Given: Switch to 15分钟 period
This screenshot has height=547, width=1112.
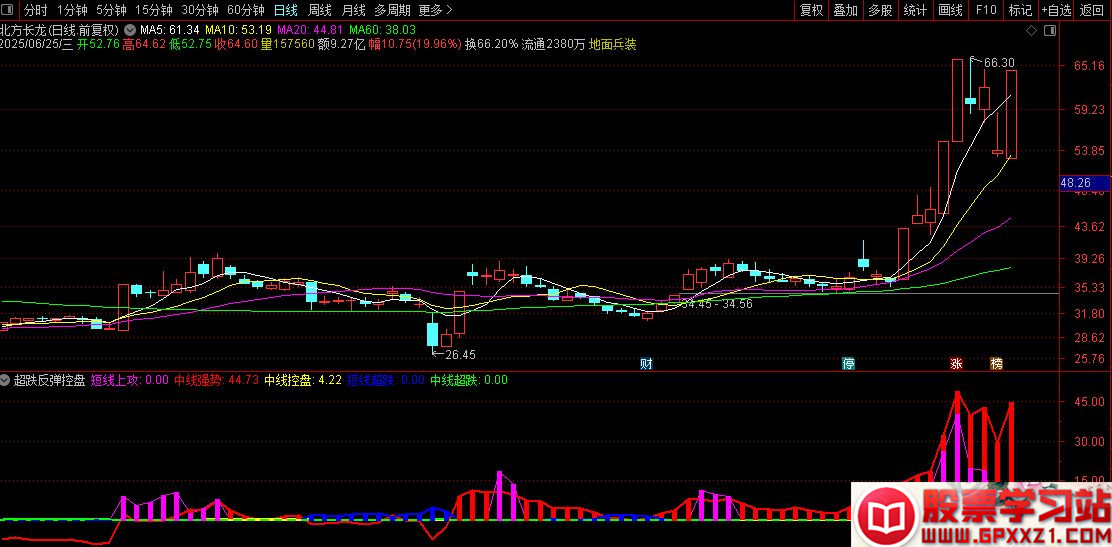Looking at the screenshot, I should click(x=154, y=10).
